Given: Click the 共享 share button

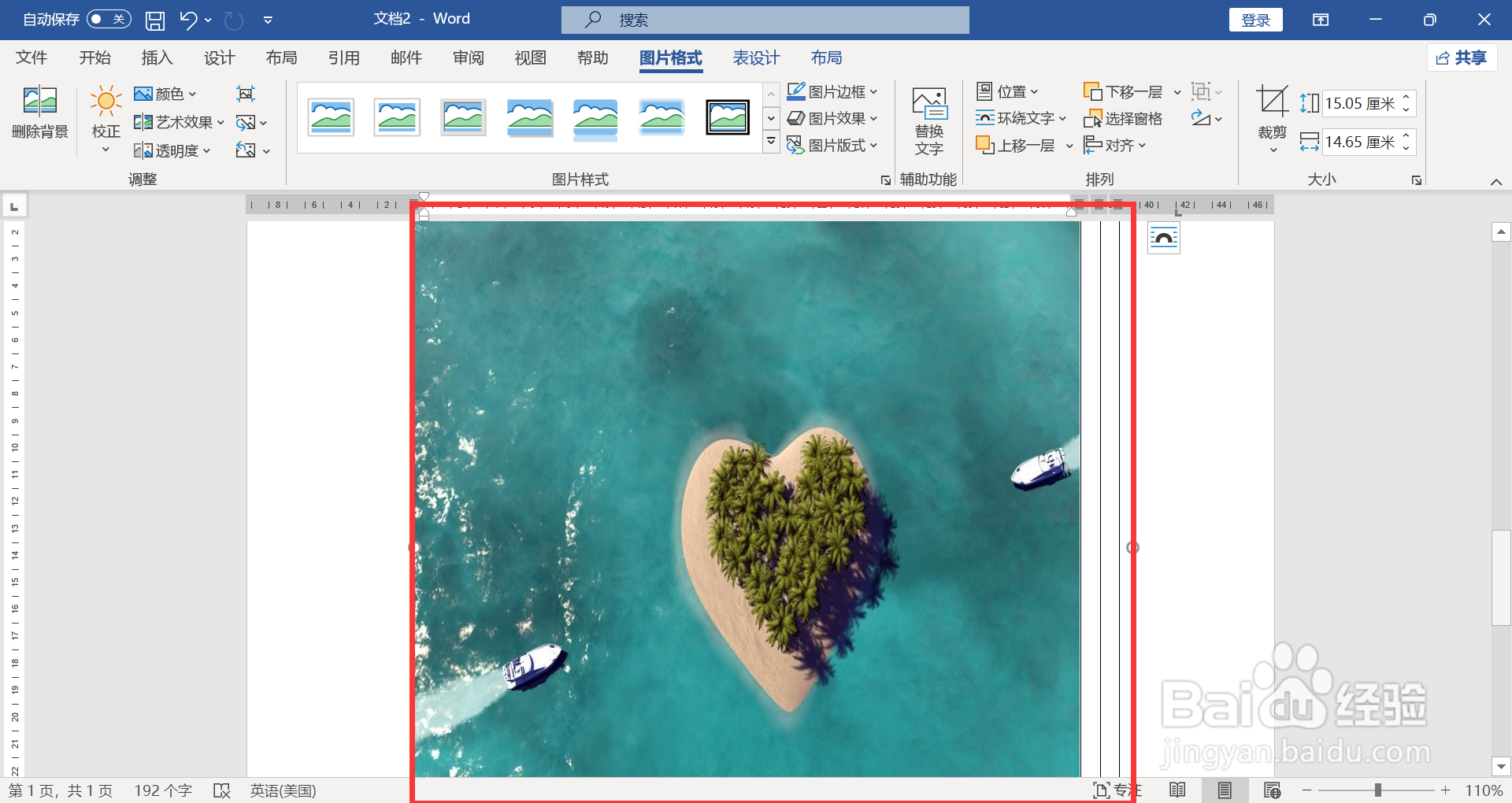Looking at the screenshot, I should click(x=1462, y=57).
